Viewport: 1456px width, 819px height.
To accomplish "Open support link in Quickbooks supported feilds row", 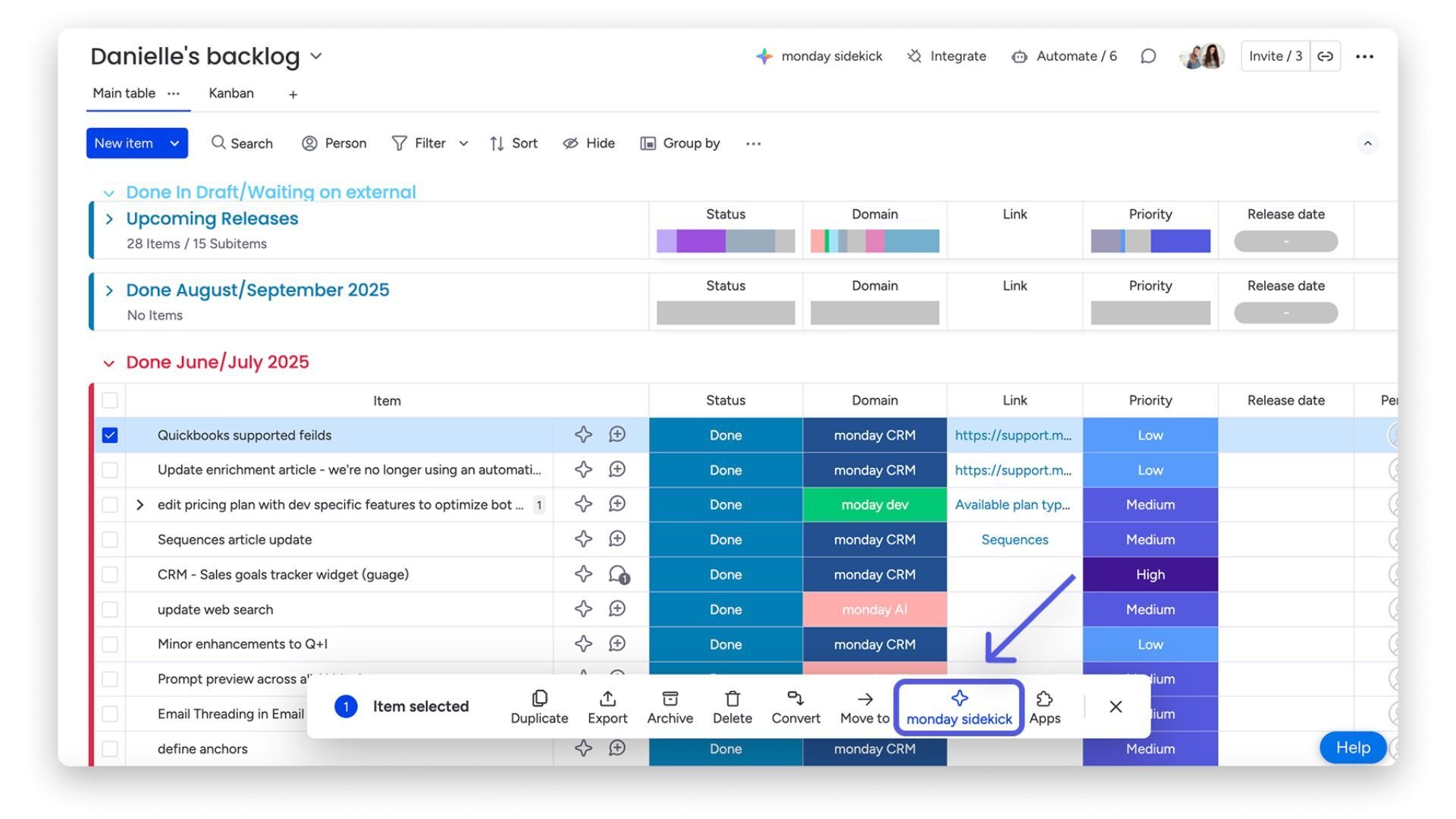I will (x=1013, y=435).
